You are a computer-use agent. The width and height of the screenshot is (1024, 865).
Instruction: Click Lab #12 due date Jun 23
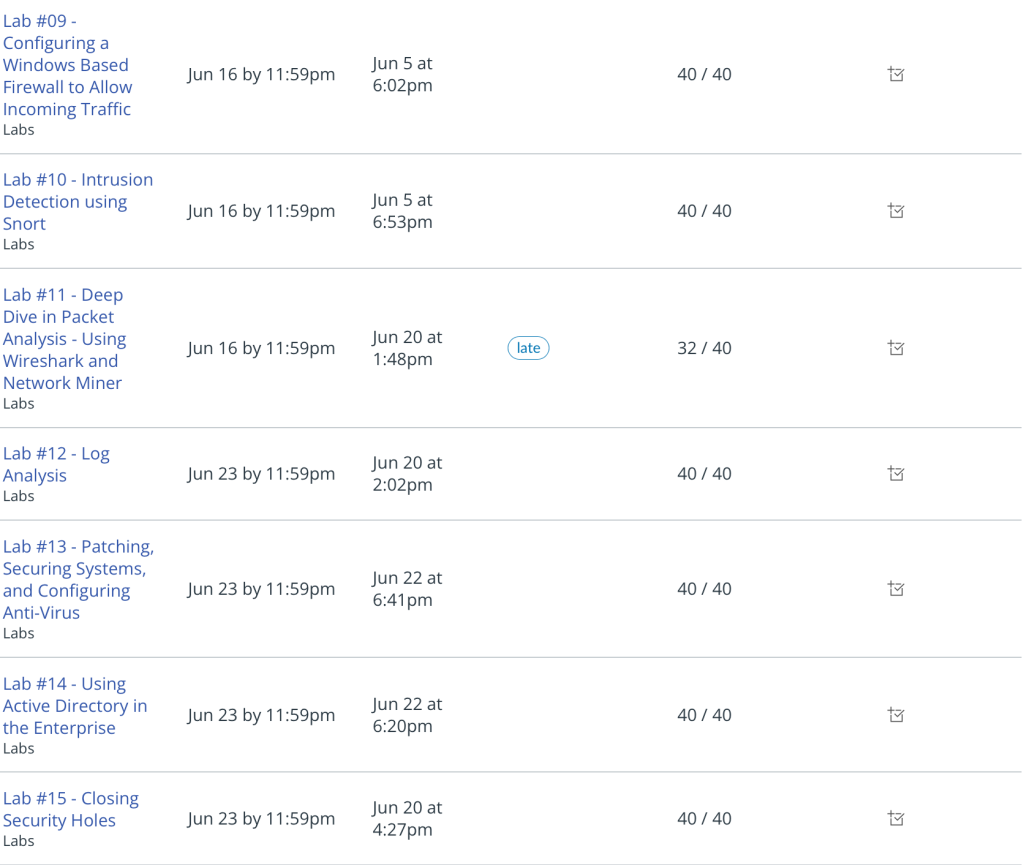pyautogui.click(x=261, y=473)
